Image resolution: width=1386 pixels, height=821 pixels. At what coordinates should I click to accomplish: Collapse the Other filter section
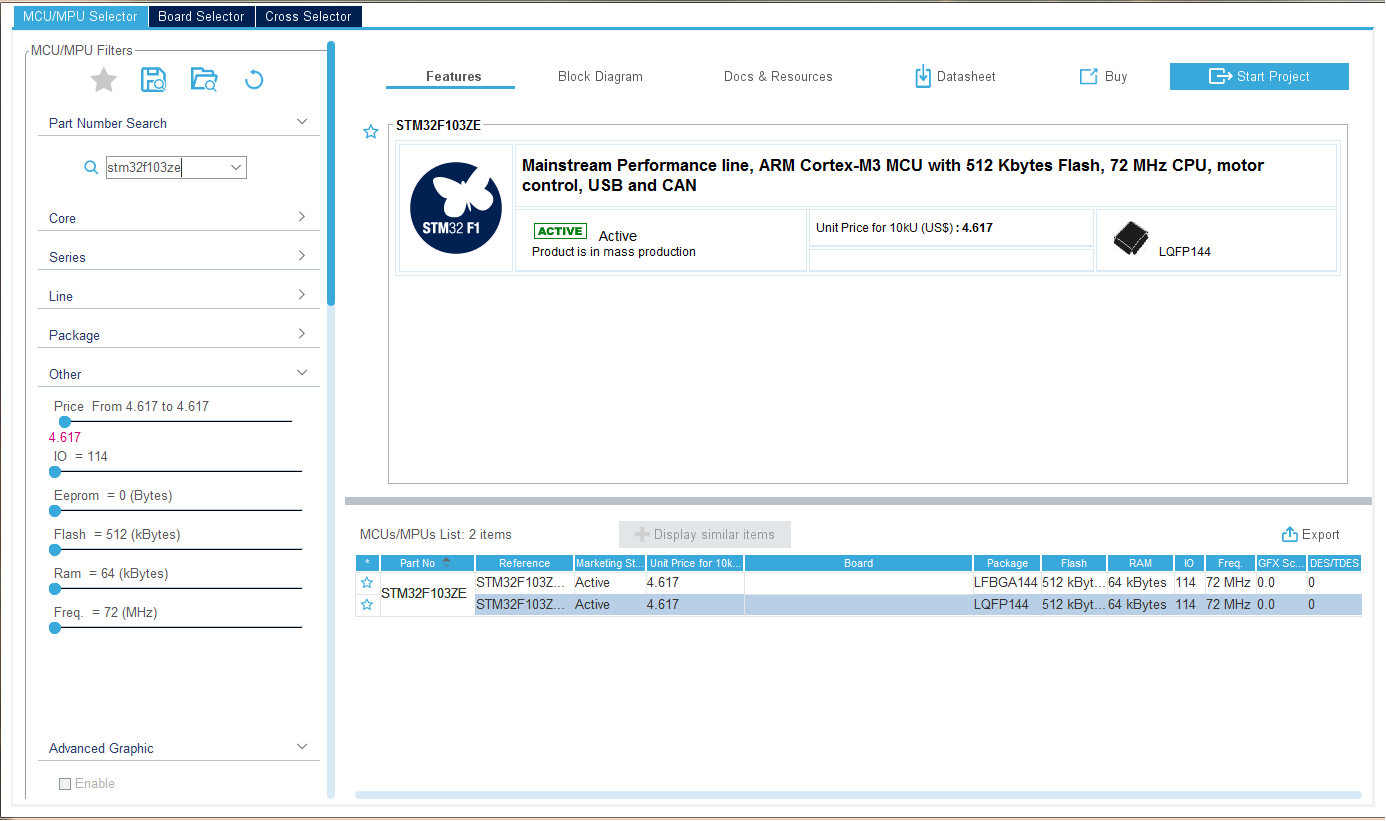[x=302, y=373]
